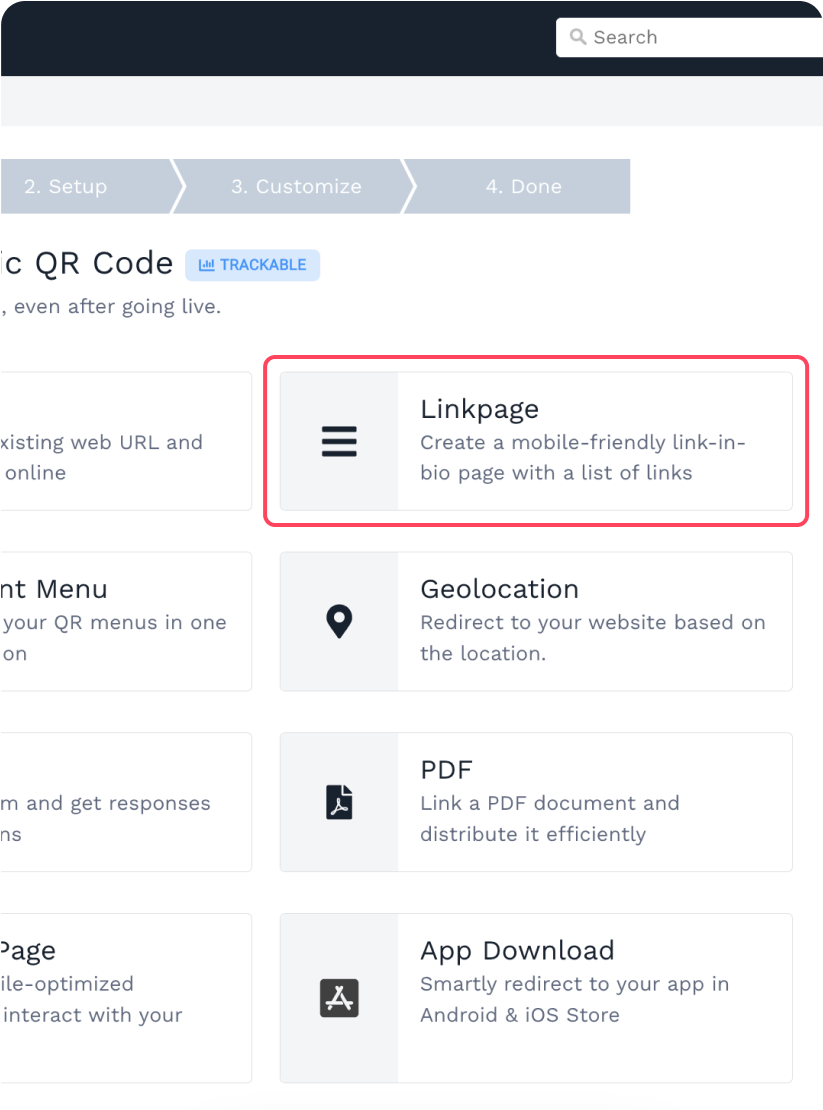823x1110 pixels.
Task: Click text 'even after going live.'
Action: [117, 307]
